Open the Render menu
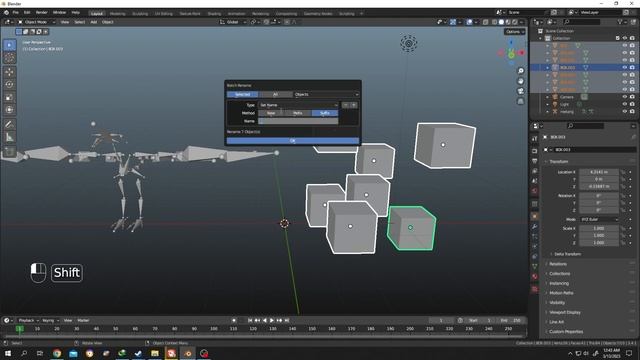Image resolution: width=640 pixels, height=360 pixels. point(42,13)
